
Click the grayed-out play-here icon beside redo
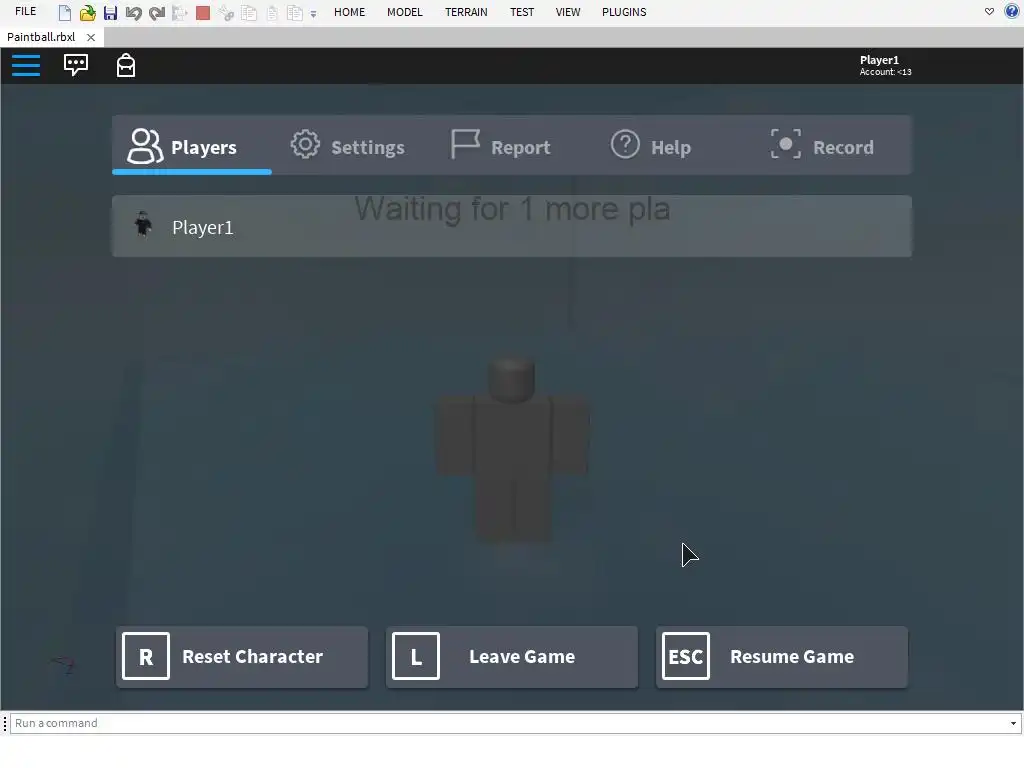tap(180, 12)
